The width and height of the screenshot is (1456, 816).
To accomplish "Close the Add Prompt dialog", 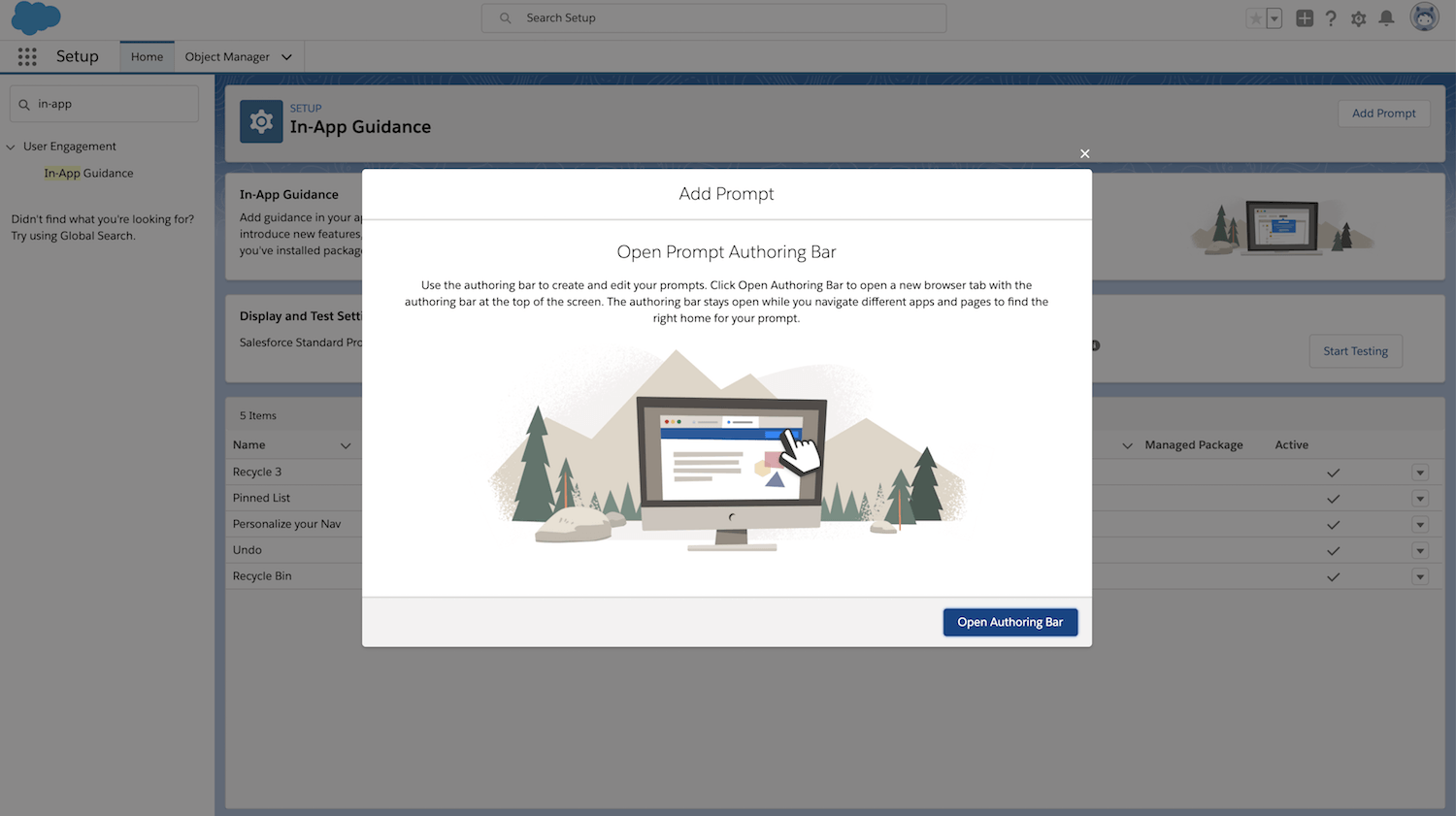I will pos(1084,153).
